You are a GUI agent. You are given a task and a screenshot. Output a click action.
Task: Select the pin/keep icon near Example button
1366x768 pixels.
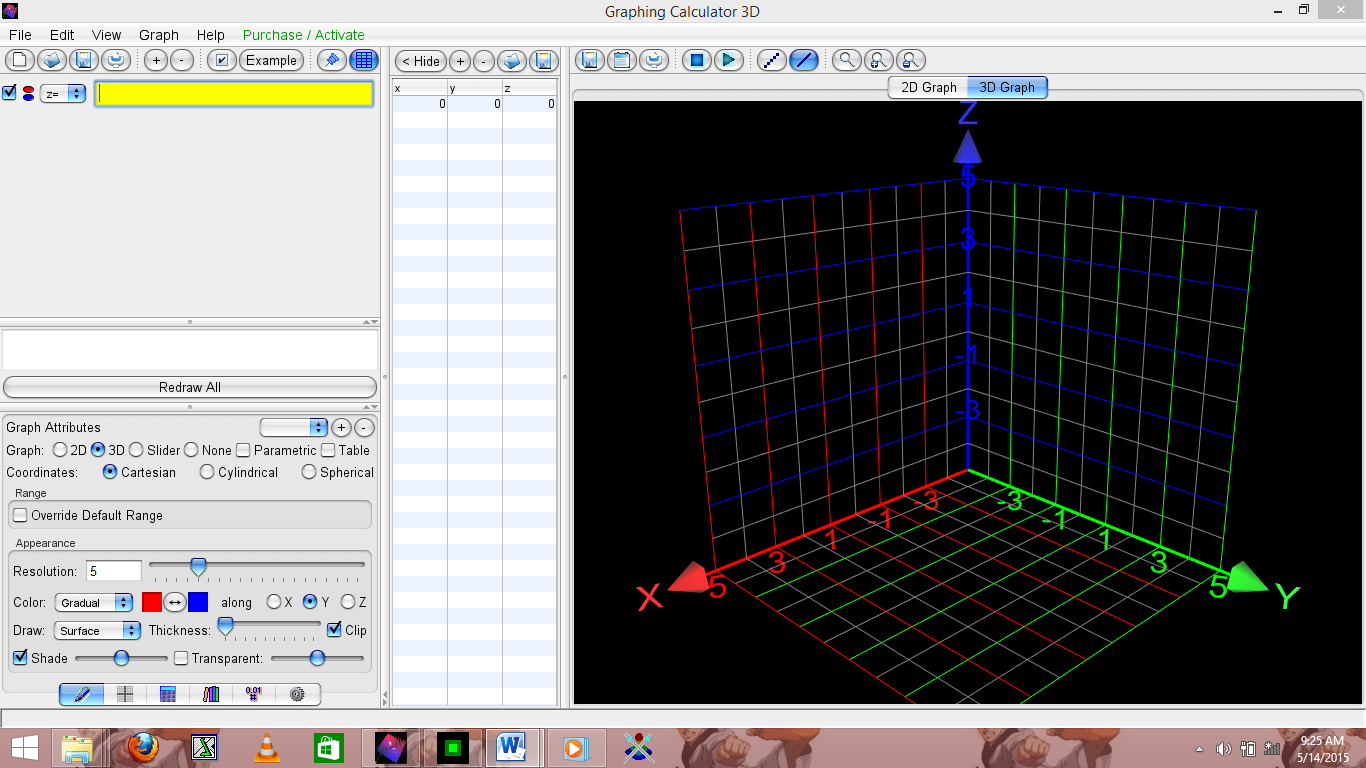(x=330, y=60)
